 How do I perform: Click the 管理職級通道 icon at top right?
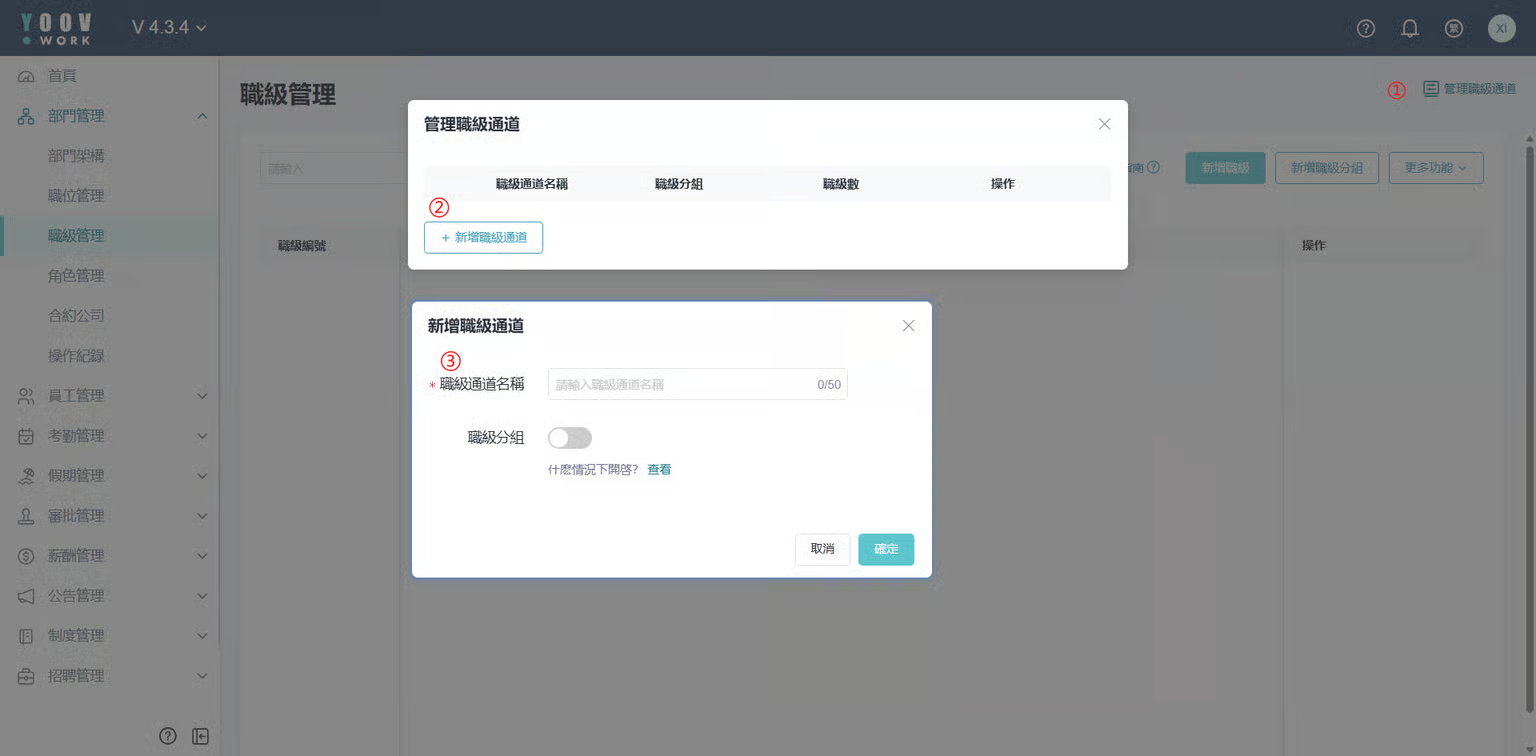[x=1431, y=89]
